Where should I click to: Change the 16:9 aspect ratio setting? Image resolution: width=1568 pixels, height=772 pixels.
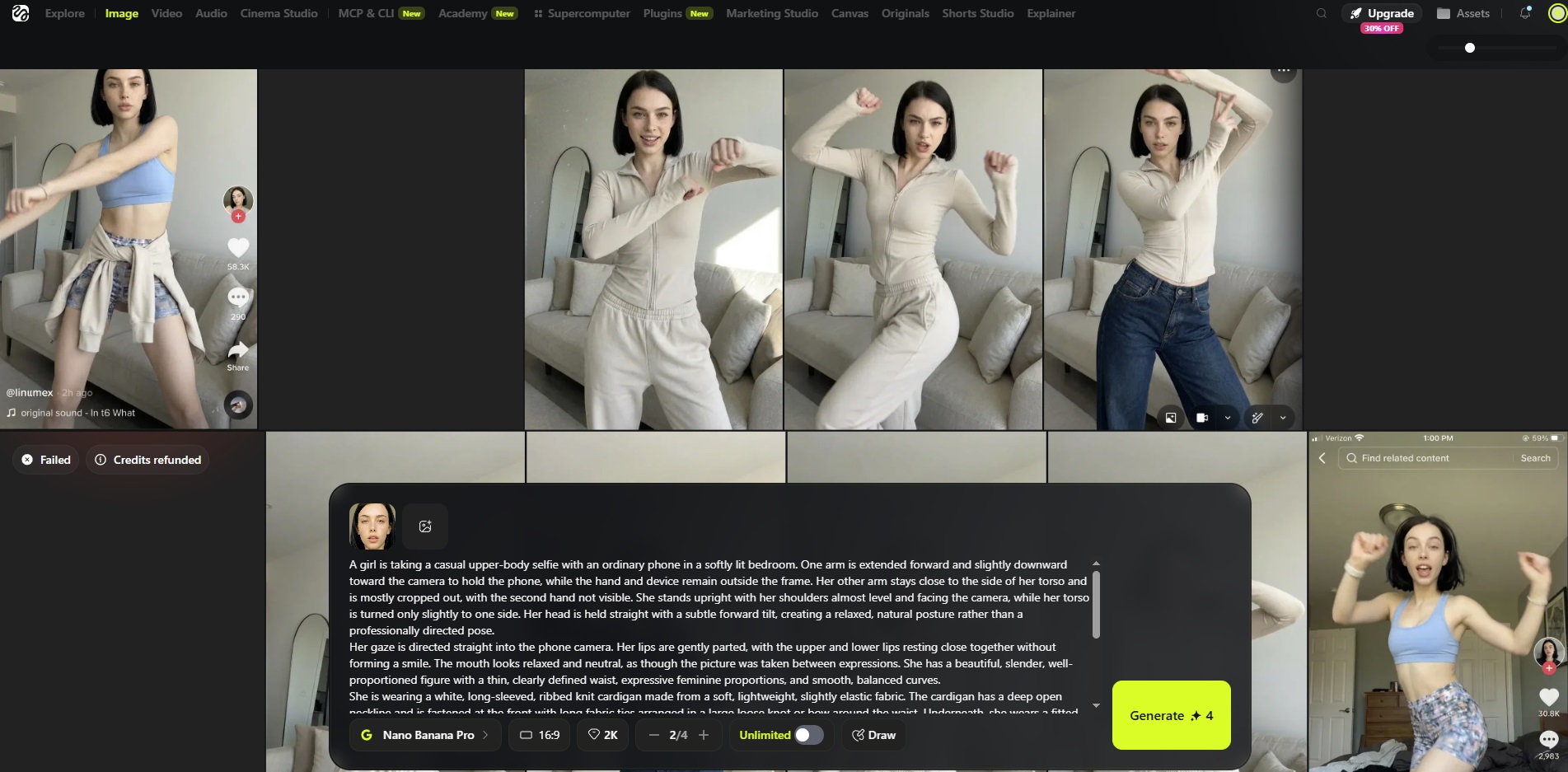(540, 735)
